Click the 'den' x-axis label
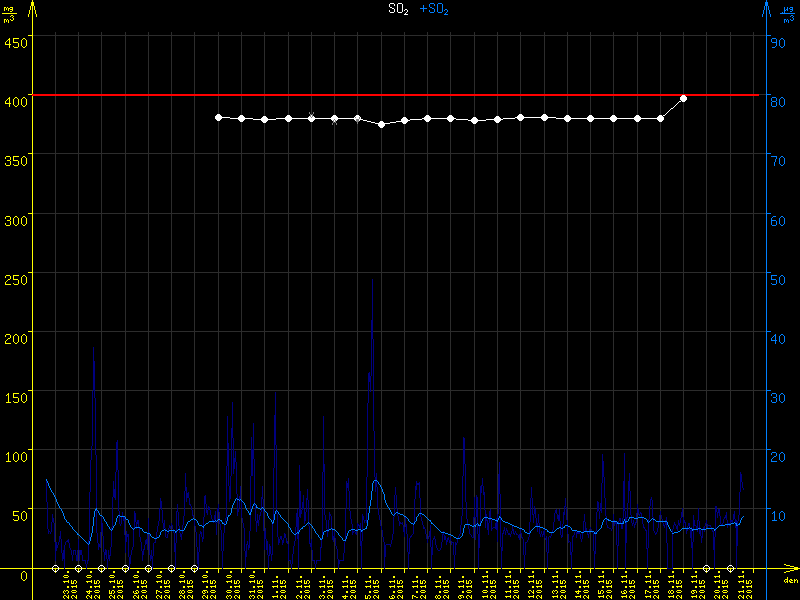The height and width of the screenshot is (600, 800). (790, 580)
